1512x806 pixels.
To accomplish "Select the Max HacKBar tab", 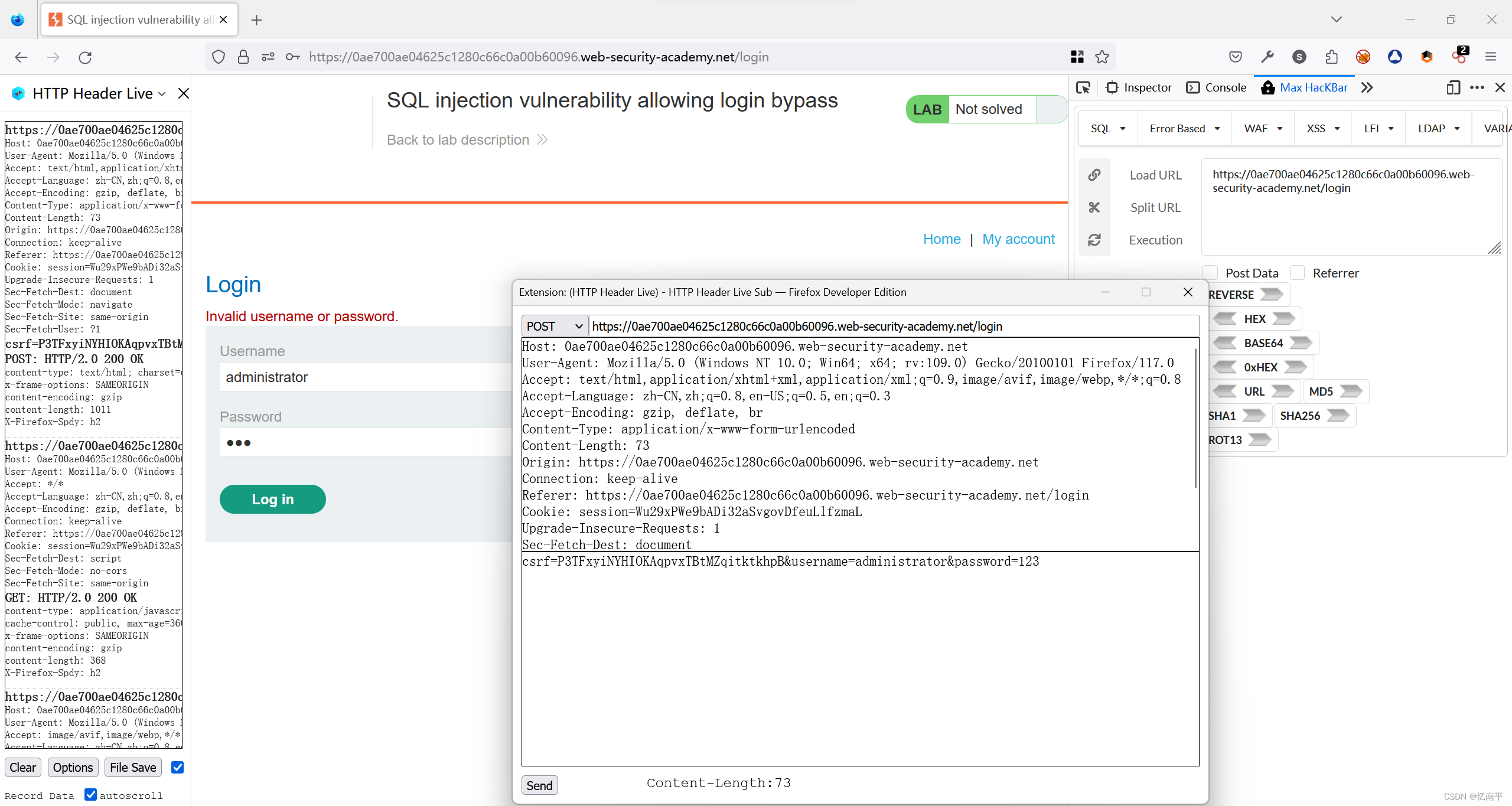I will click(1304, 87).
